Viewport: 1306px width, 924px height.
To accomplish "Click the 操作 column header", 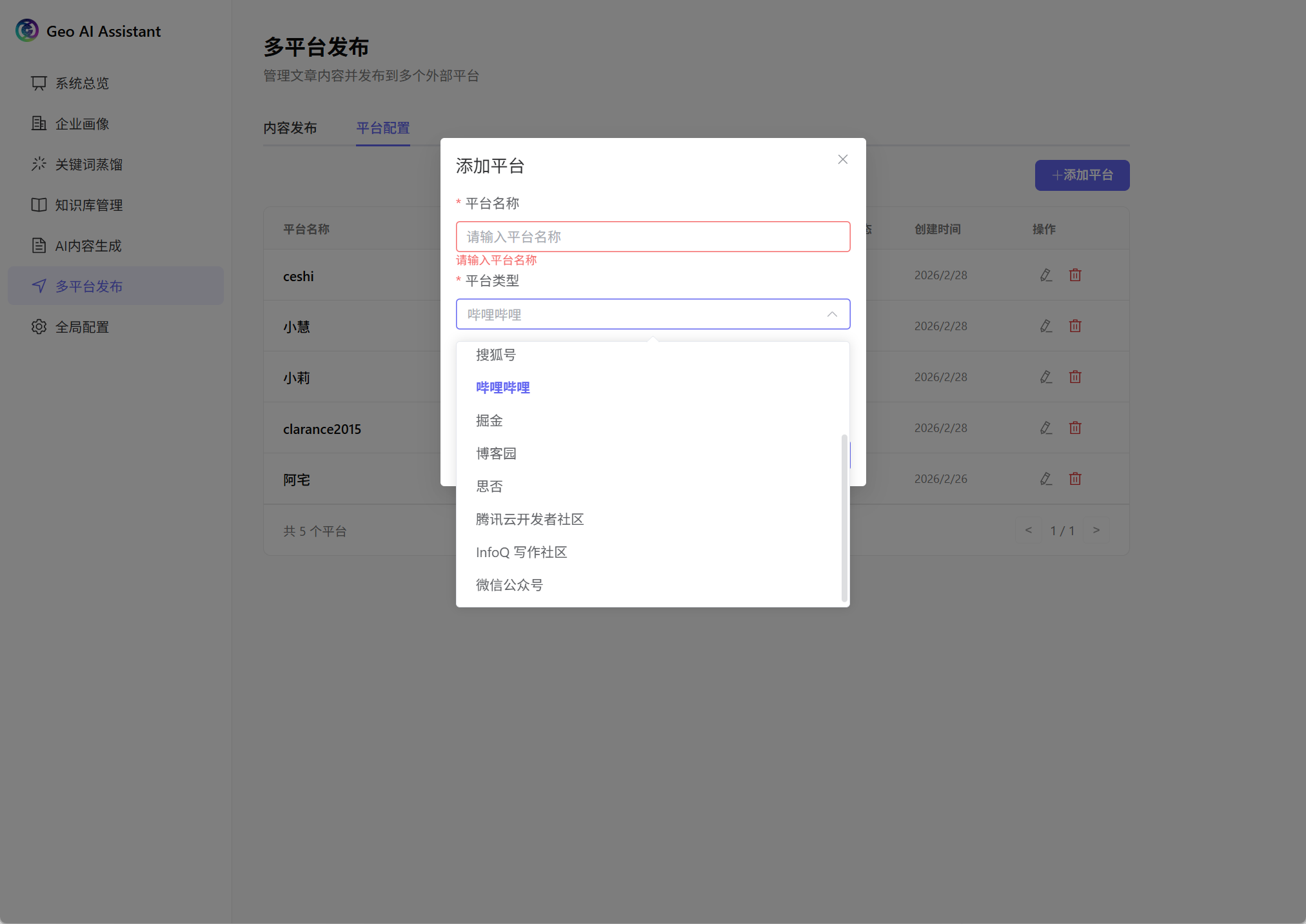I will [1044, 229].
